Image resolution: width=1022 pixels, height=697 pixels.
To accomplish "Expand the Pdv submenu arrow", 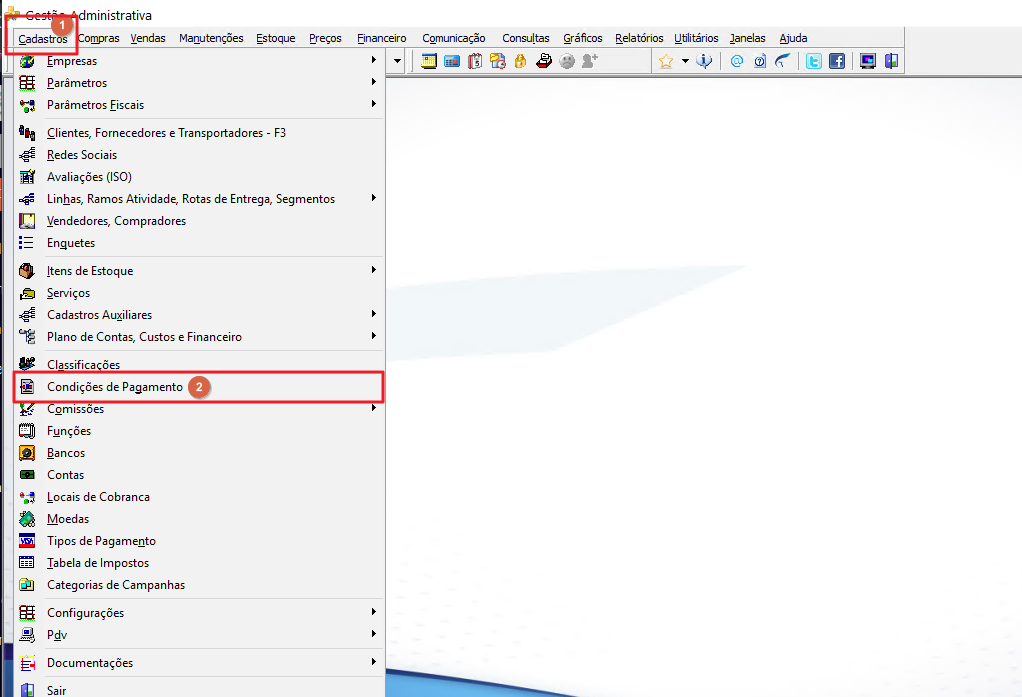I will [373, 634].
